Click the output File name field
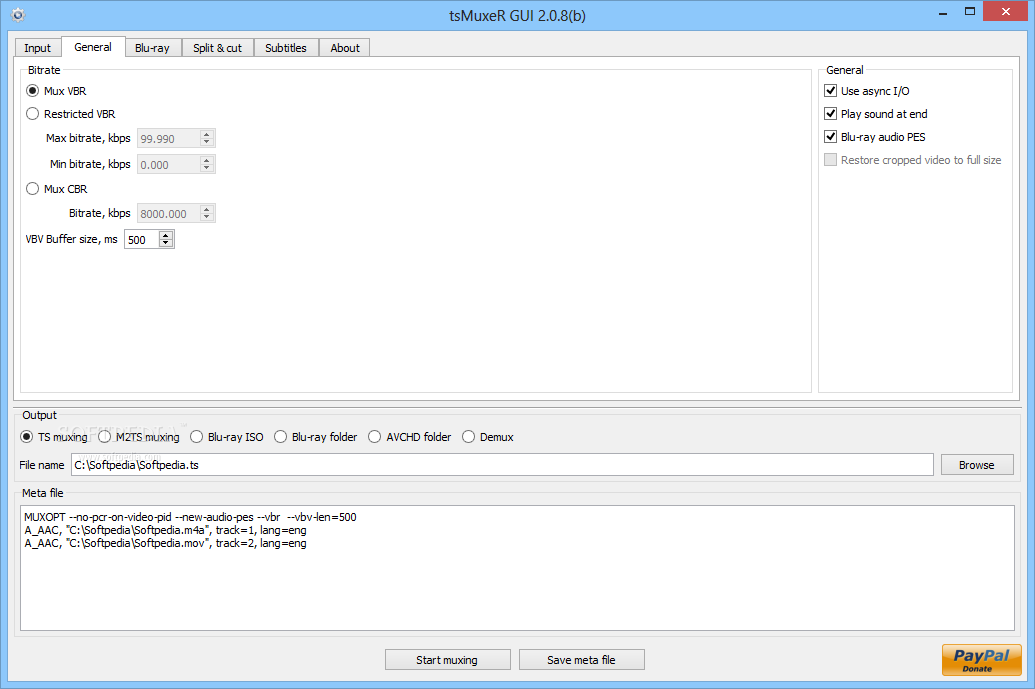This screenshot has height=689, width=1035. [502, 465]
